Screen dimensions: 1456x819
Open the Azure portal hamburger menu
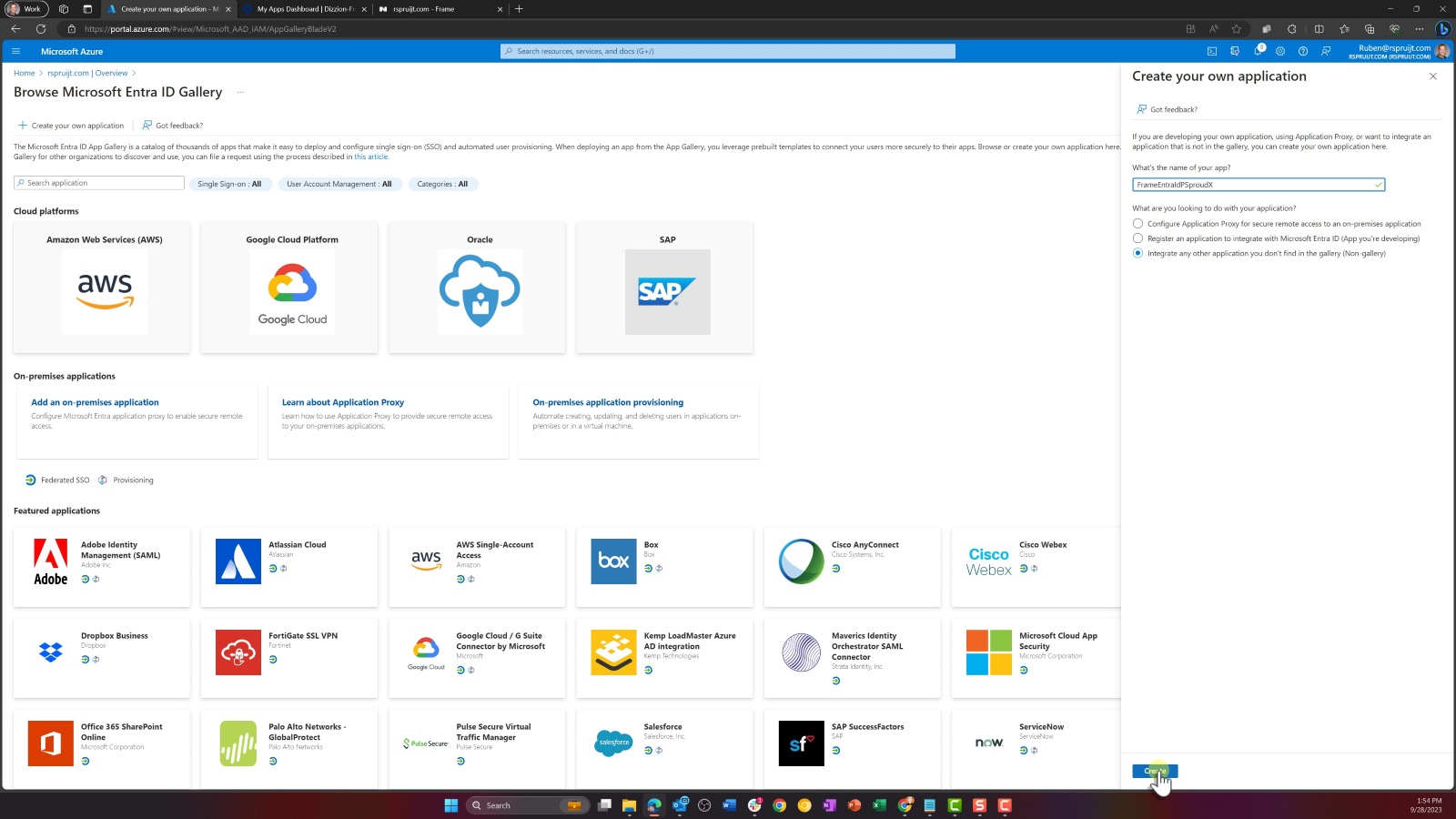coord(15,52)
